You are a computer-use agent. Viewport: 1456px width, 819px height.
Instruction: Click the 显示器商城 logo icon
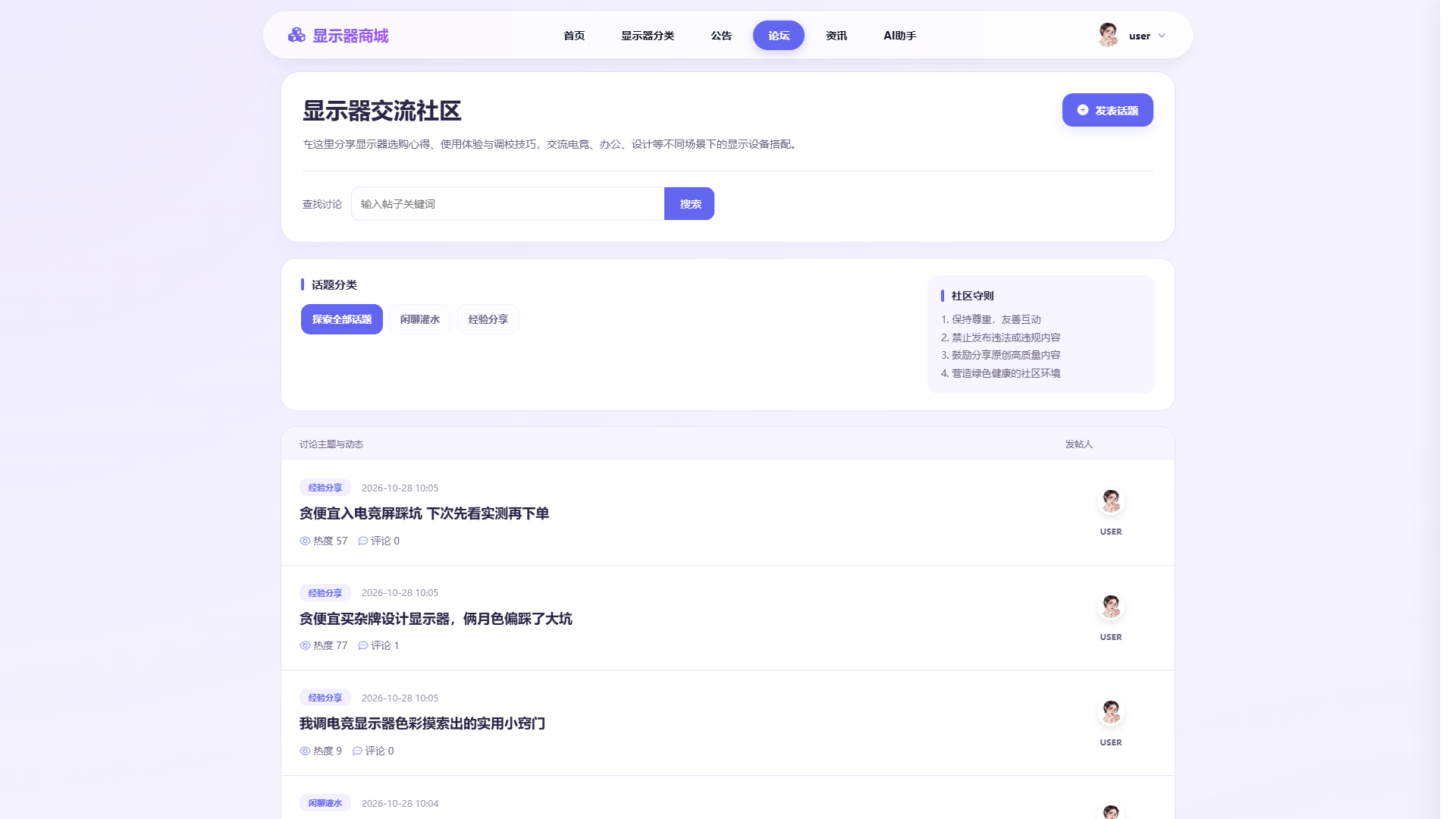(297, 35)
